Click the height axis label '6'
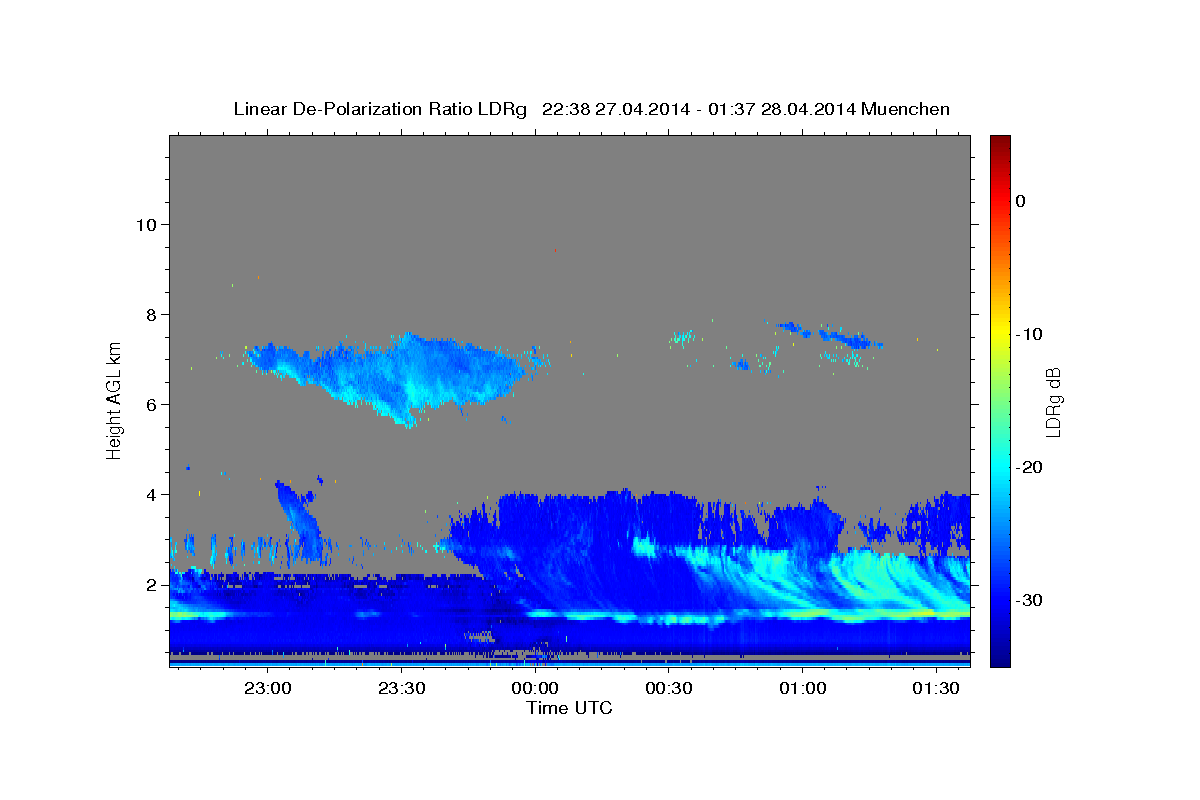 (151, 404)
